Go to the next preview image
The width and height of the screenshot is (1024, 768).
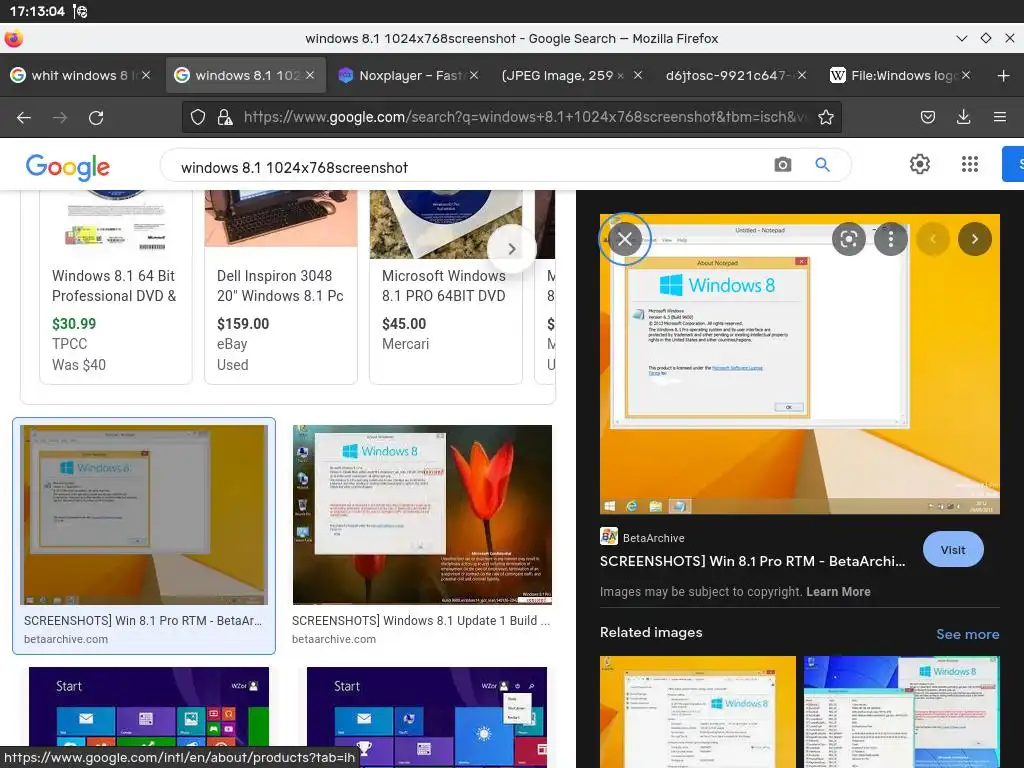point(974,239)
